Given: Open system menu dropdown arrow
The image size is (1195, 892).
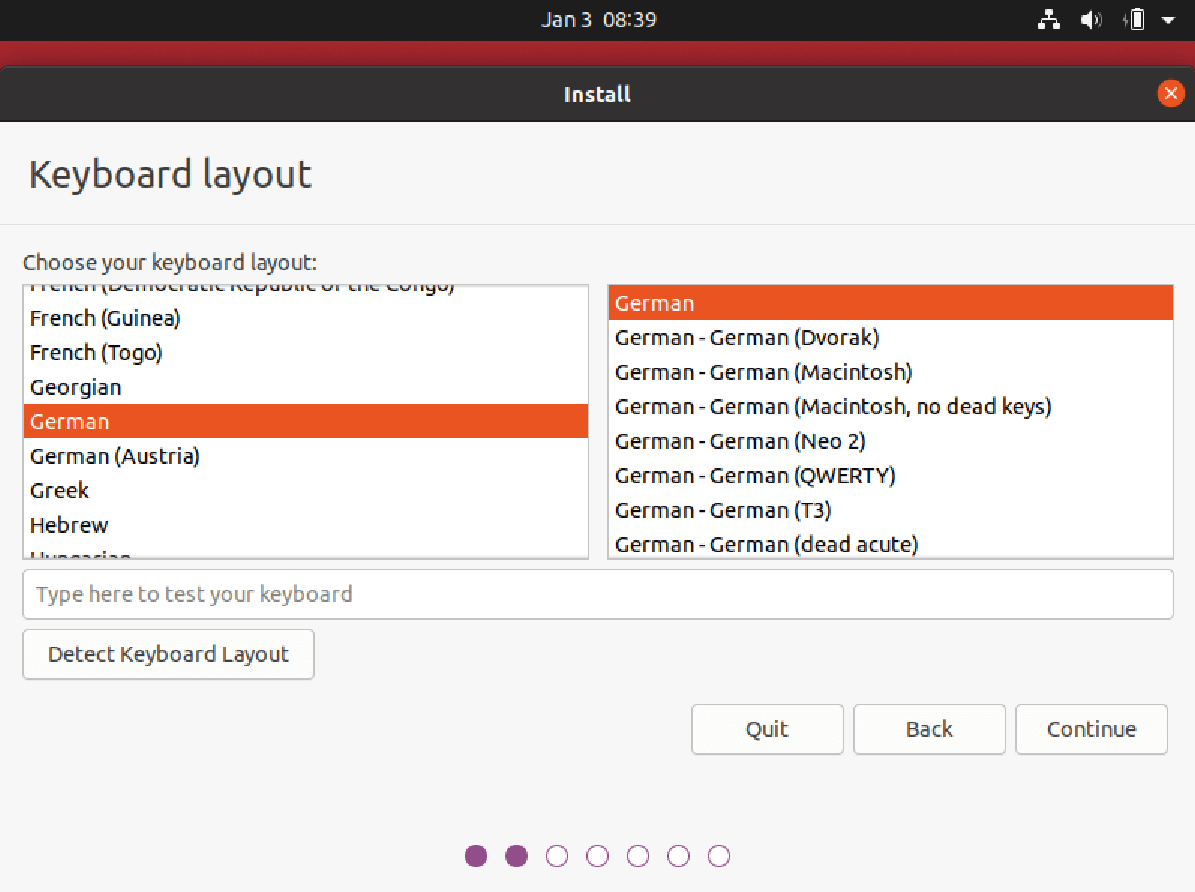Looking at the screenshot, I should (x=1167, y=20).
